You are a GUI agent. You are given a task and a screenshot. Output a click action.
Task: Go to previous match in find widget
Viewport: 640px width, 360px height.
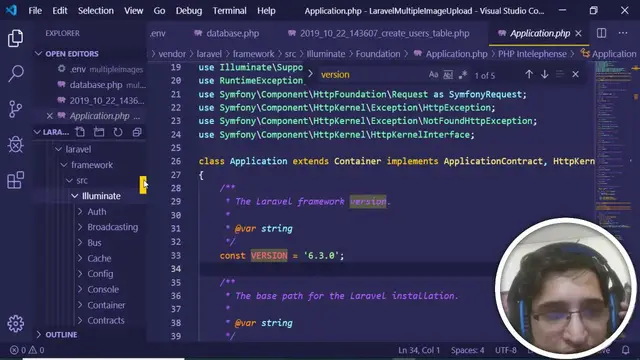point(529,74)
